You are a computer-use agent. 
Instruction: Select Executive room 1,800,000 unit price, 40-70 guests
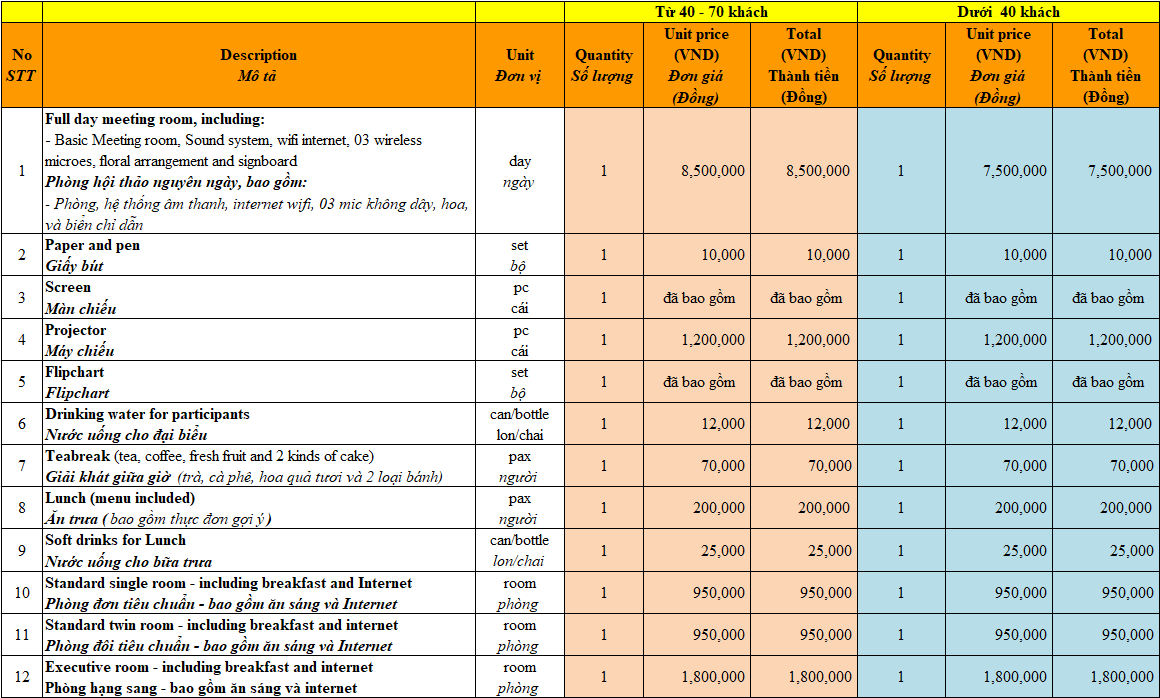click(697, 677)
